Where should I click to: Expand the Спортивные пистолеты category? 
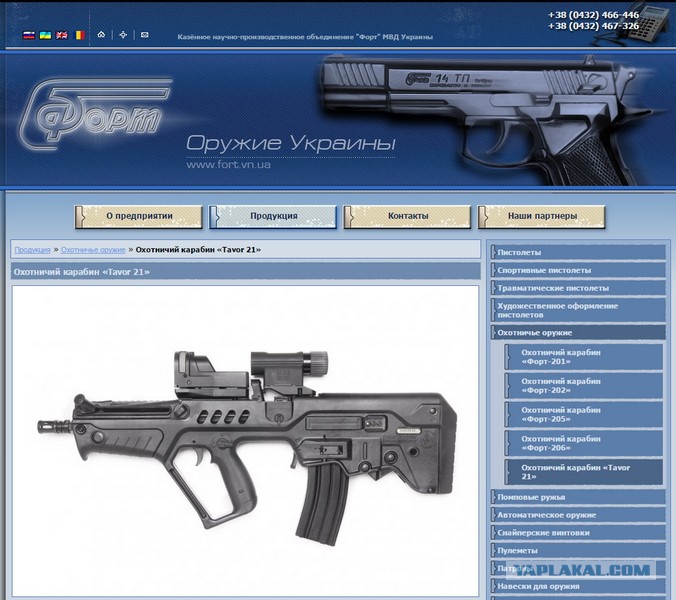578,270
